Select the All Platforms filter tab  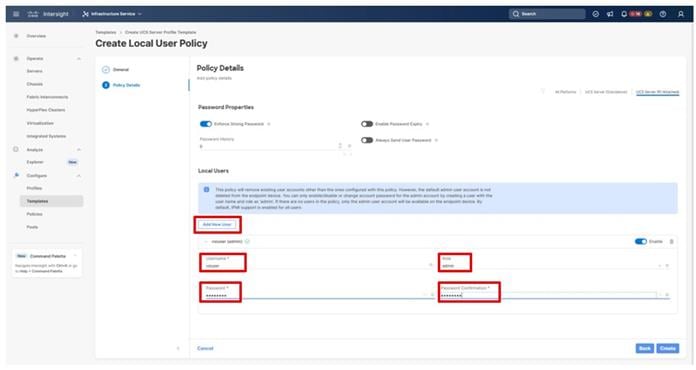point(566,92)
